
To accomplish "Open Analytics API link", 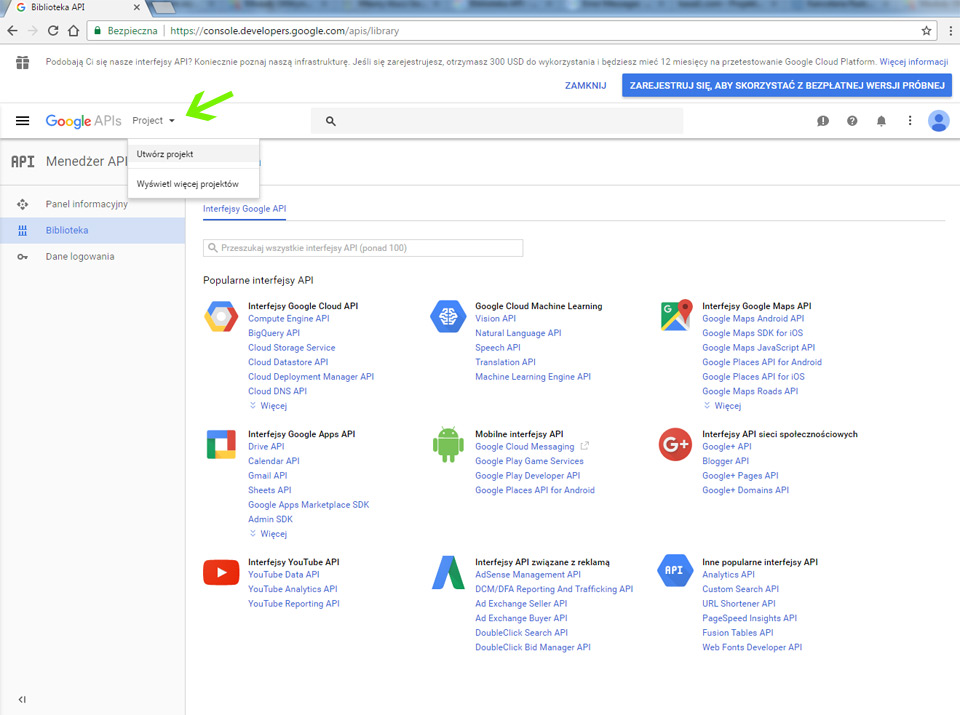I will tap(728, 574).
